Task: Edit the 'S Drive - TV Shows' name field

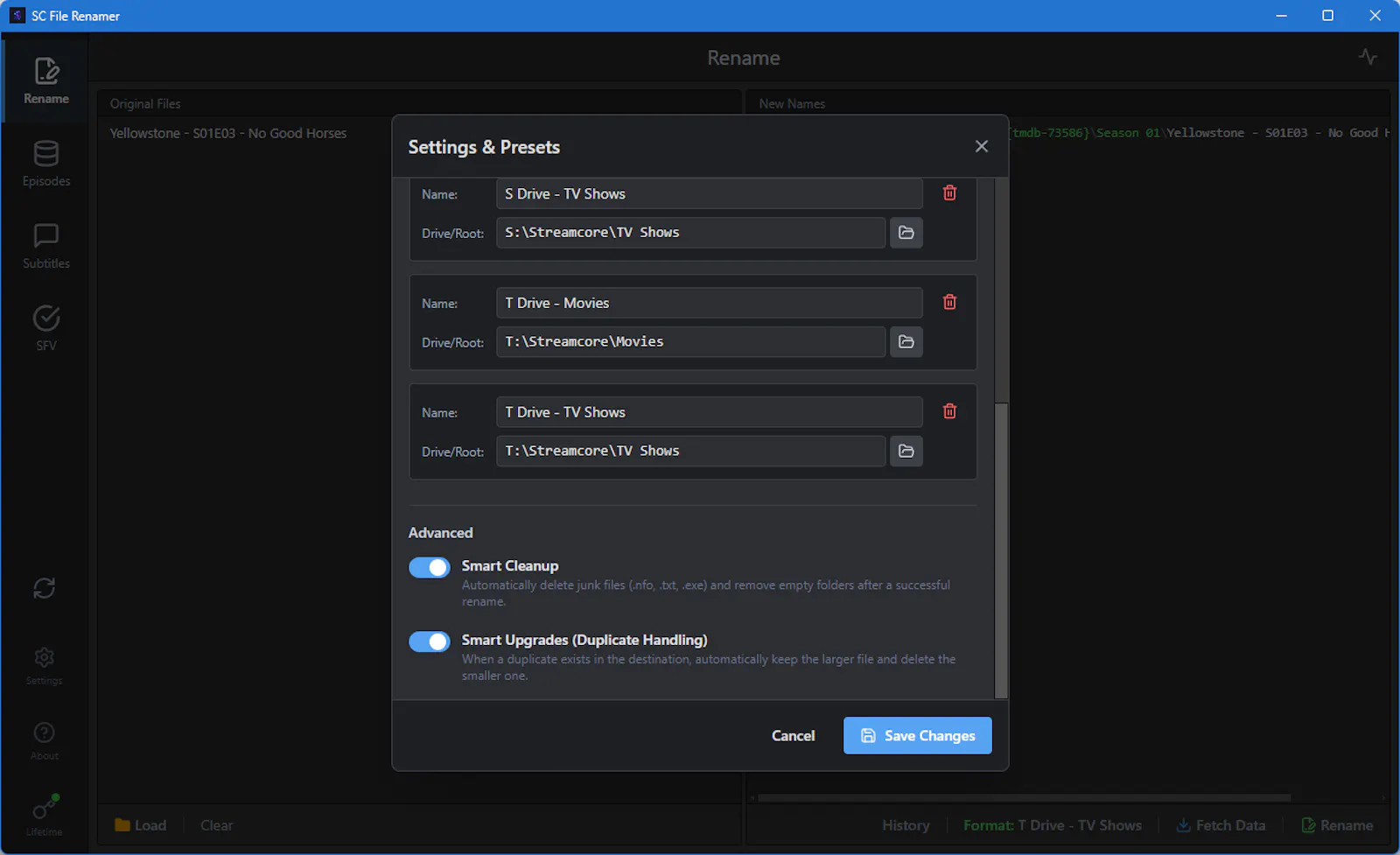Action: pyautogui.click(x=710, y=193)
